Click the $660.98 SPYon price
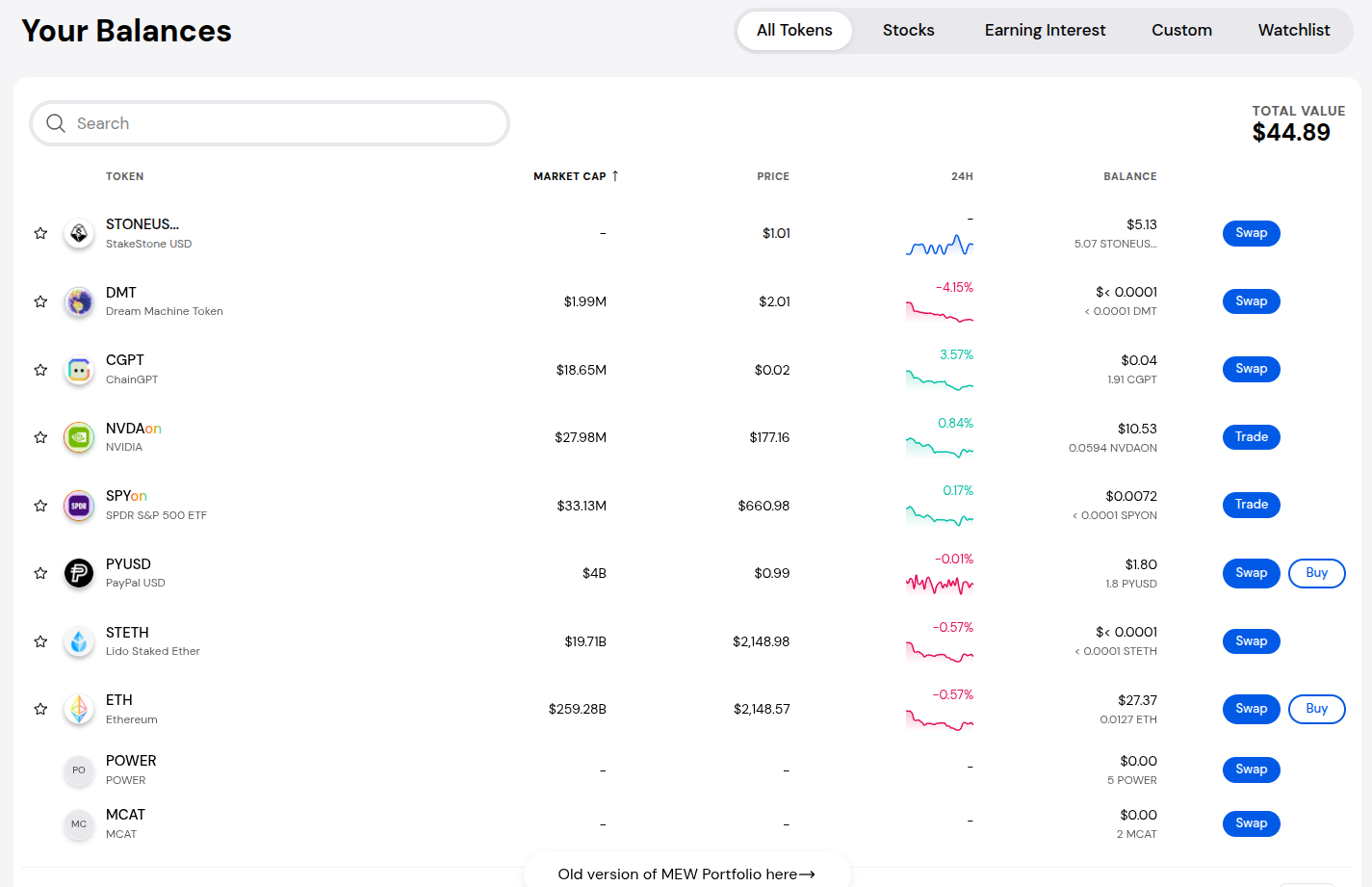The image size is (1372, 887). tap(764, 506)
